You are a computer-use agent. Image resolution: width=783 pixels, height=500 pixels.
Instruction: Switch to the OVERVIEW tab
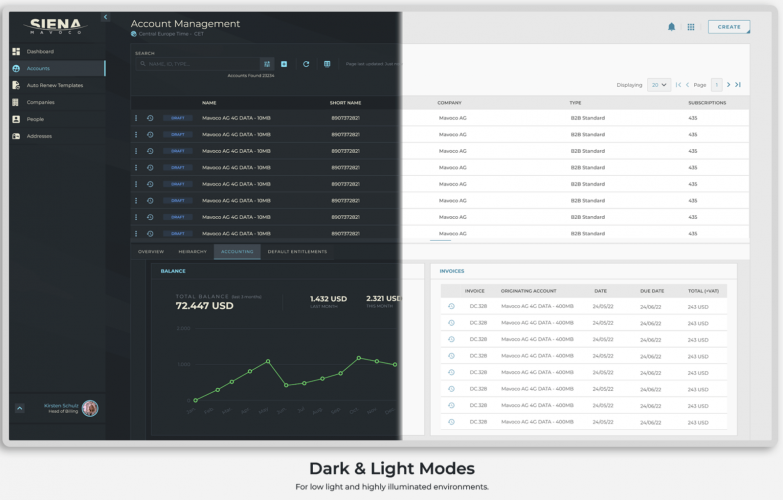tap(151, 252)
